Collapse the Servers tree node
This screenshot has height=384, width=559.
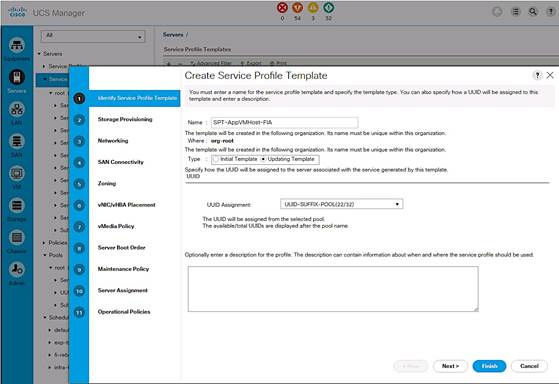(39, 54)
